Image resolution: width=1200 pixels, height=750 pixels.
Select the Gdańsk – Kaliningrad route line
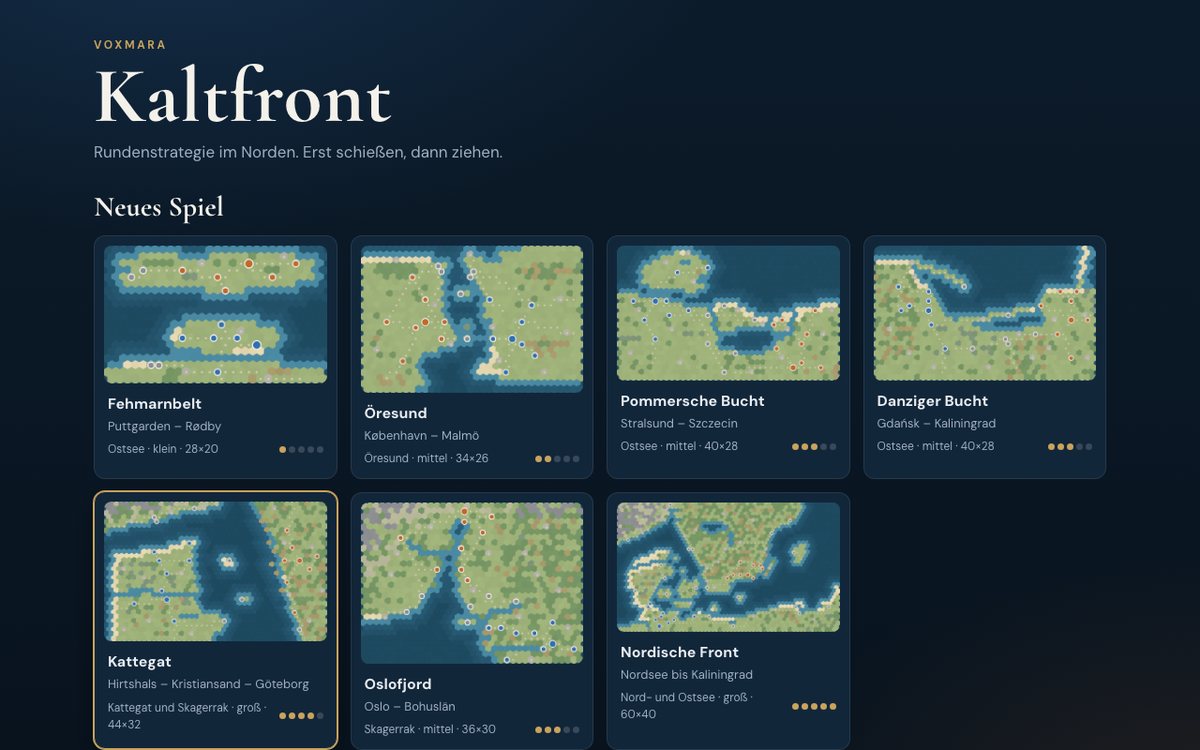click(x=936, y=424)
